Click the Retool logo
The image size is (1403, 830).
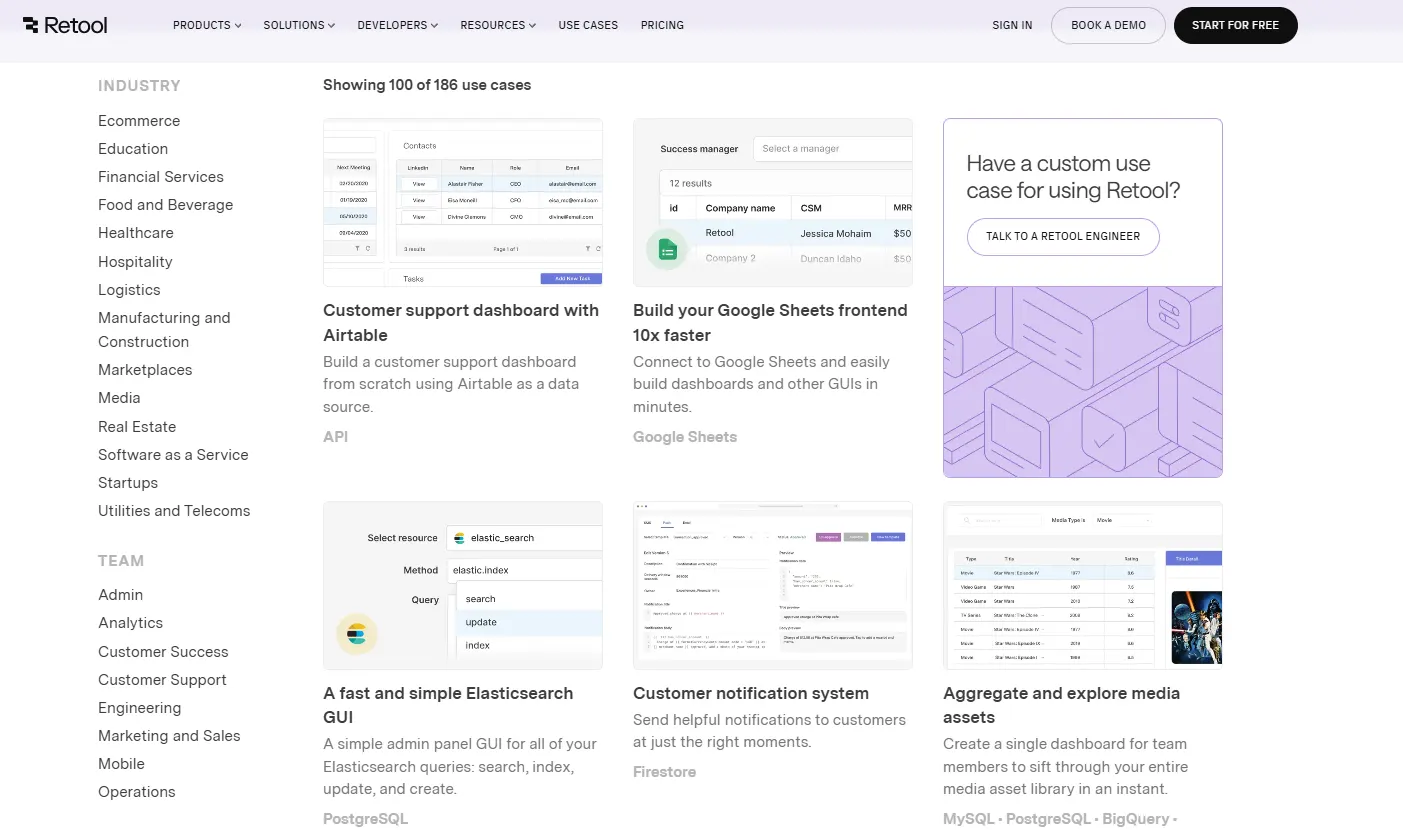[x=65, y=25]
